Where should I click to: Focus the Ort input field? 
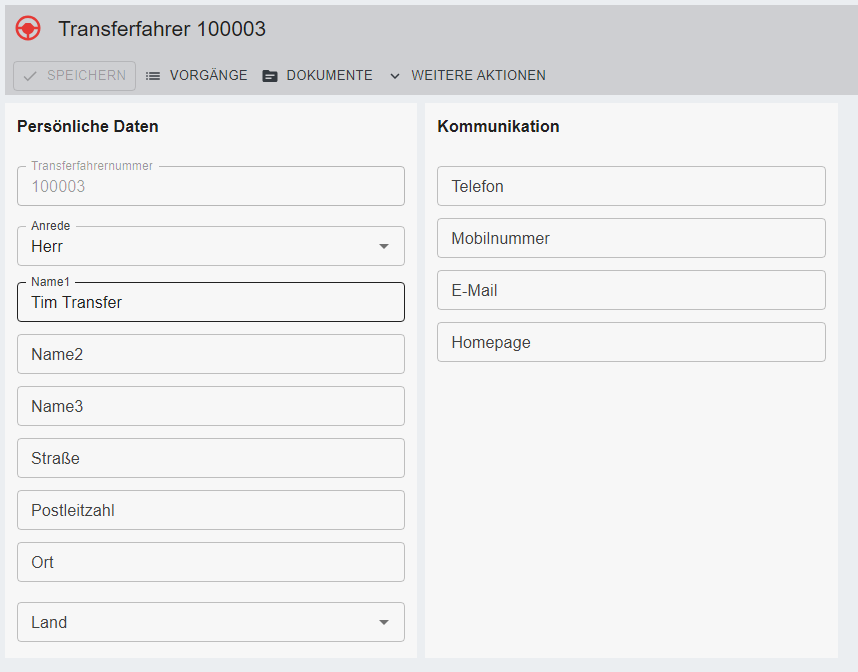tap(210, 562)
